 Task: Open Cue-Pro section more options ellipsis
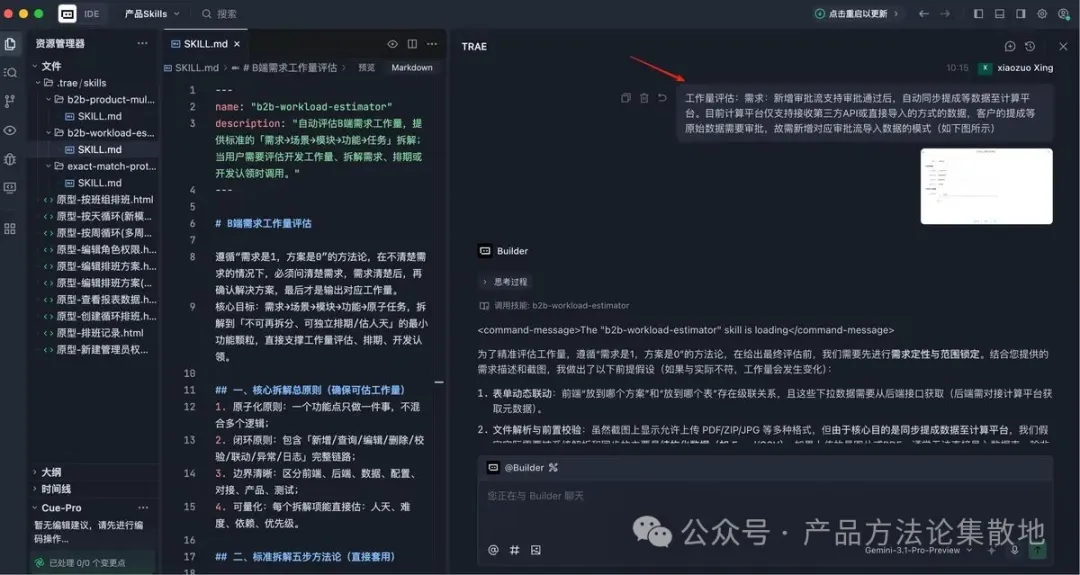click(143, 508)
